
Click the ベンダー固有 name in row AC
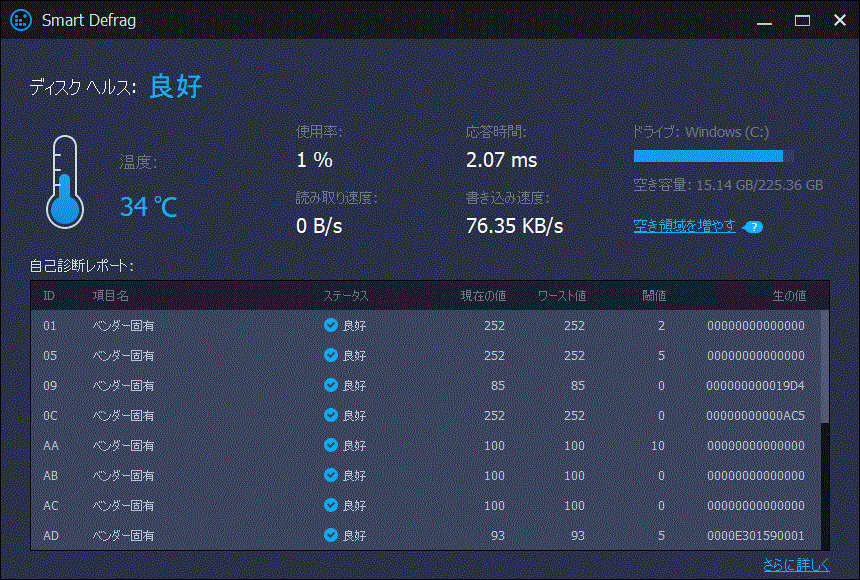(123, 505)
